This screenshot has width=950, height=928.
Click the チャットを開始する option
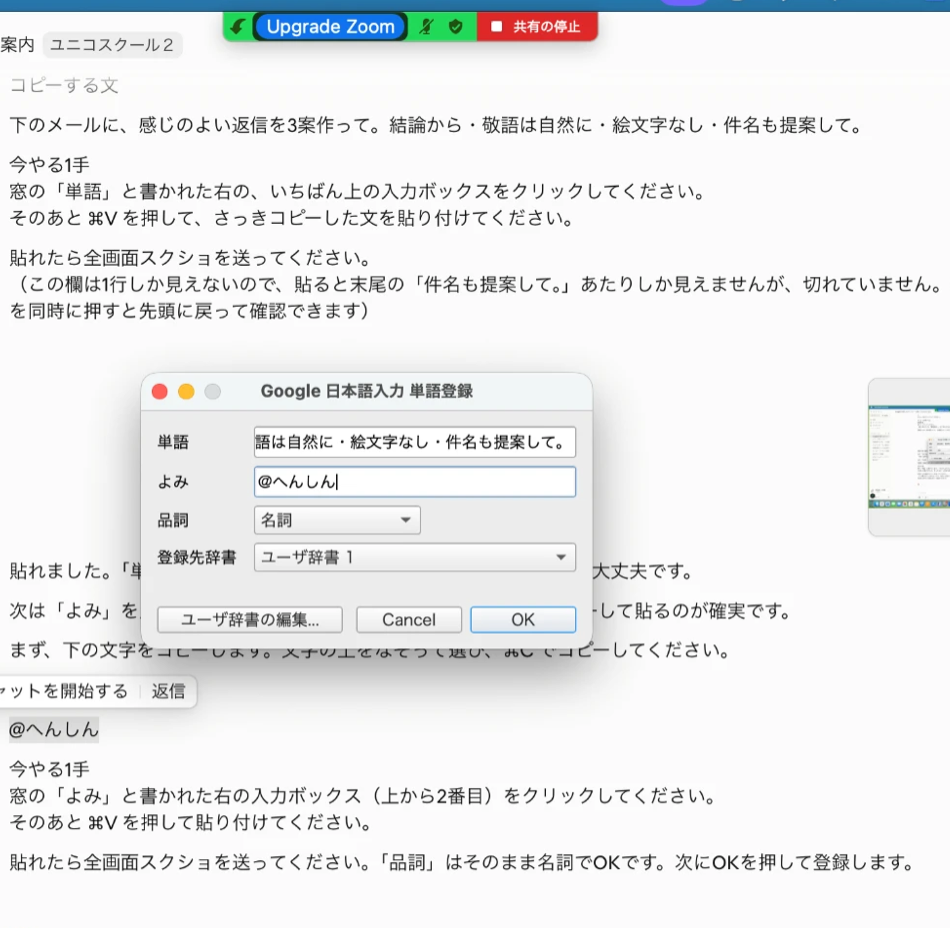(x=64, y=691)
